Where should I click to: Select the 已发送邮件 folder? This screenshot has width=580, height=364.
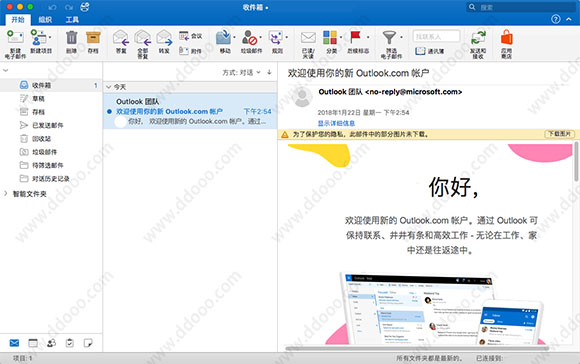(x=51, y=125)
